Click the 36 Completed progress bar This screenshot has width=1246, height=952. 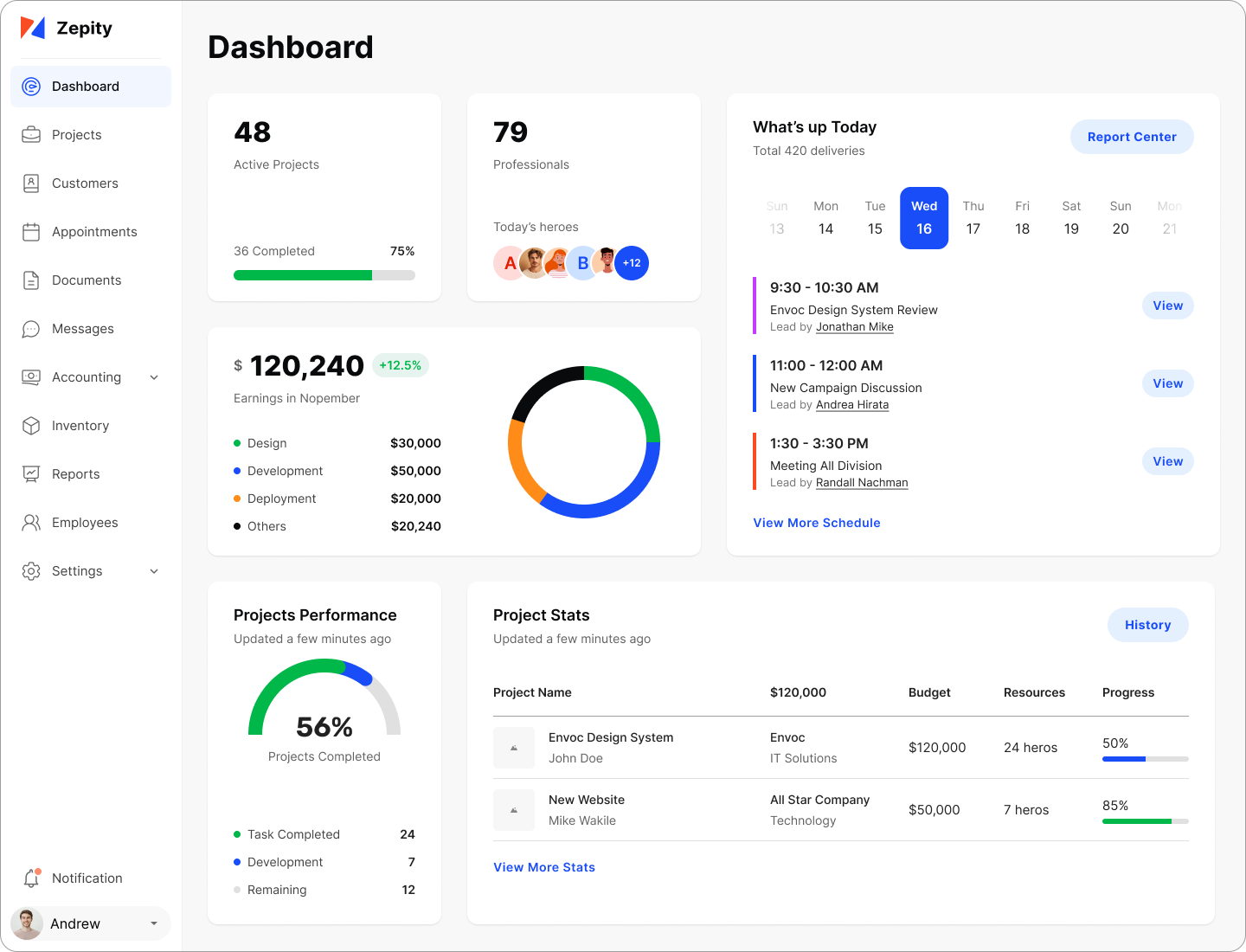tap(324, 275)
